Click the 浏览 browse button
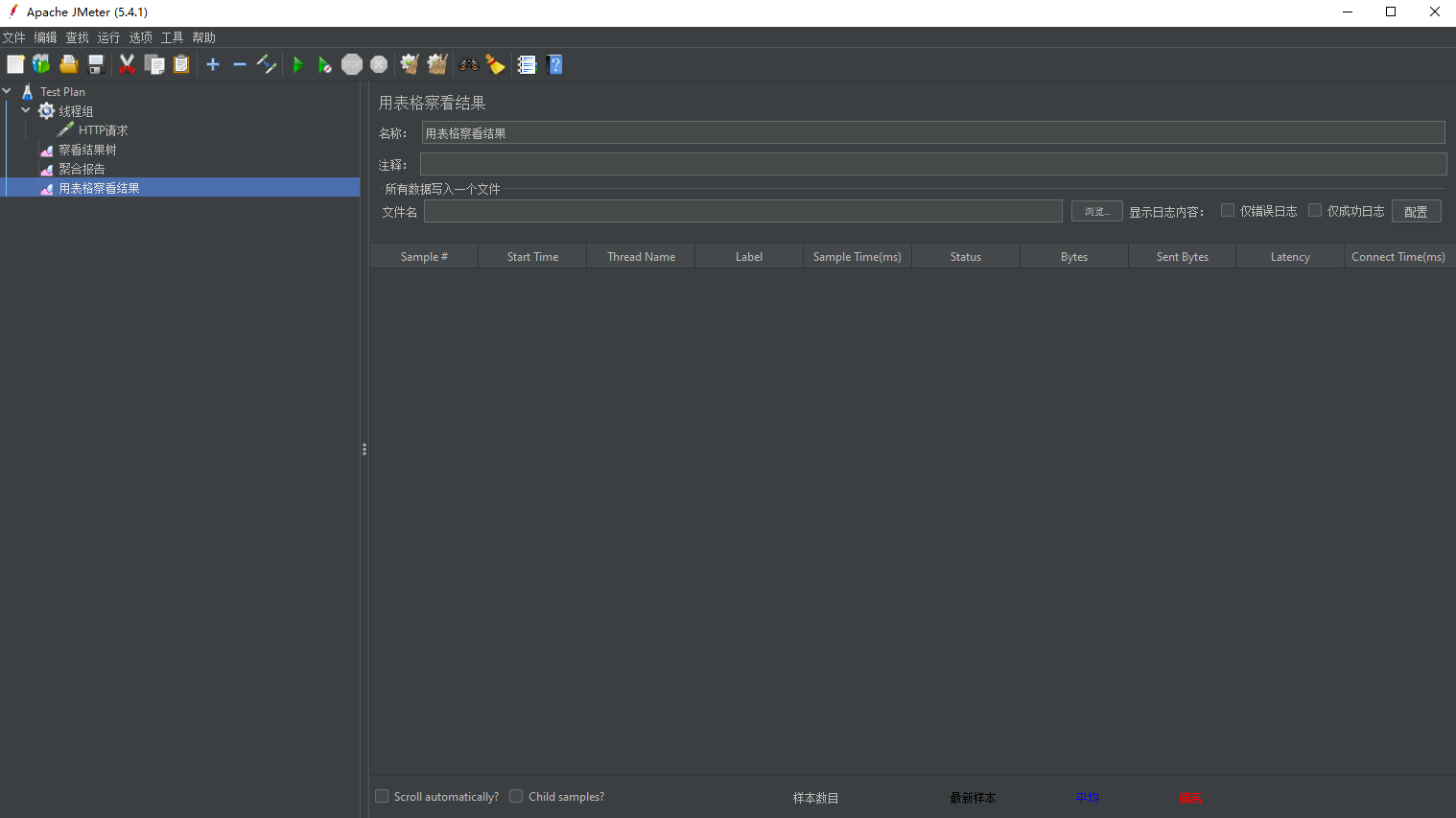This screenshot has width=1456, height=818. (x=1096, y=211)
